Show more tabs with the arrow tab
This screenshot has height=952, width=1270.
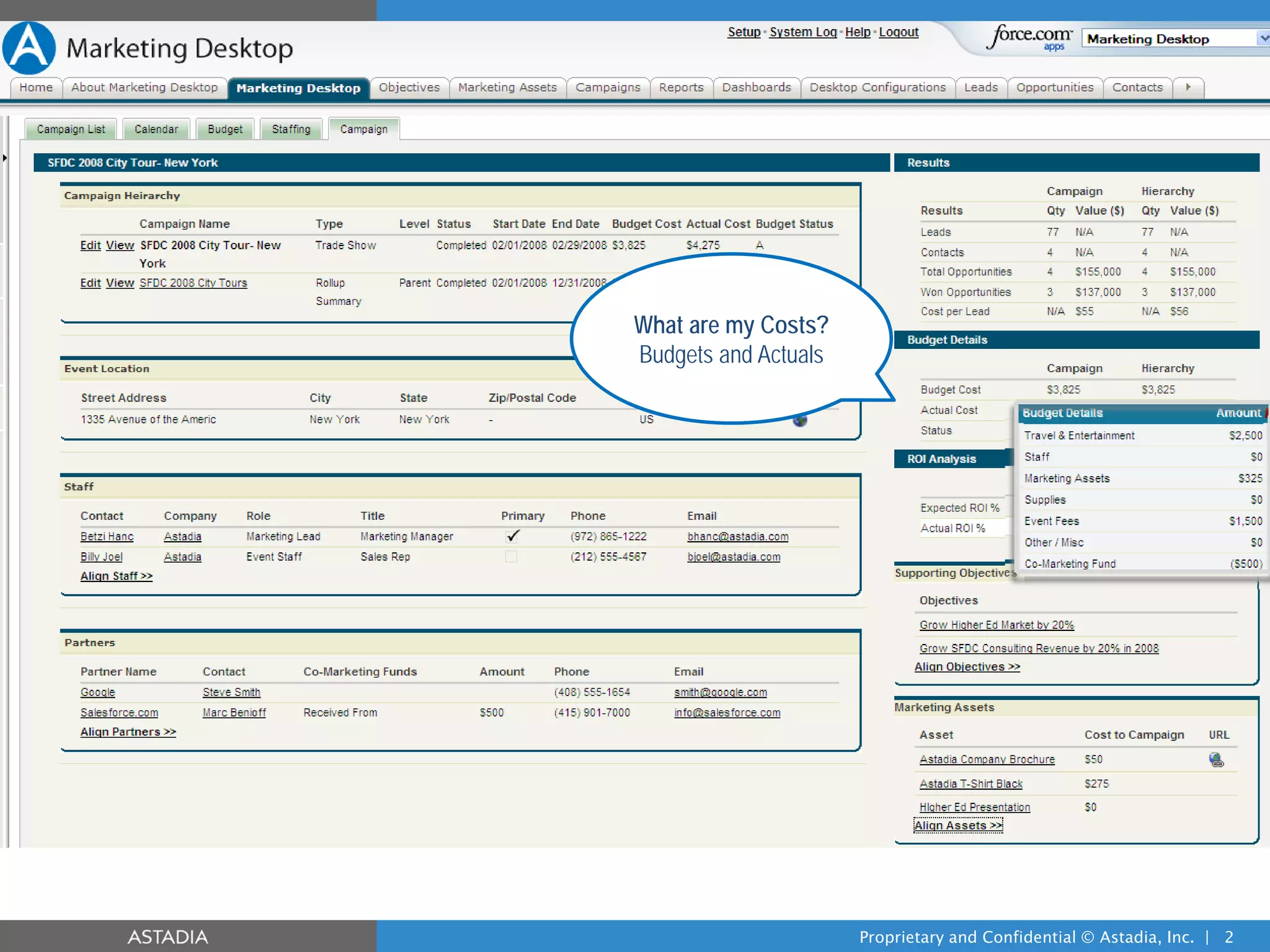1188,87
